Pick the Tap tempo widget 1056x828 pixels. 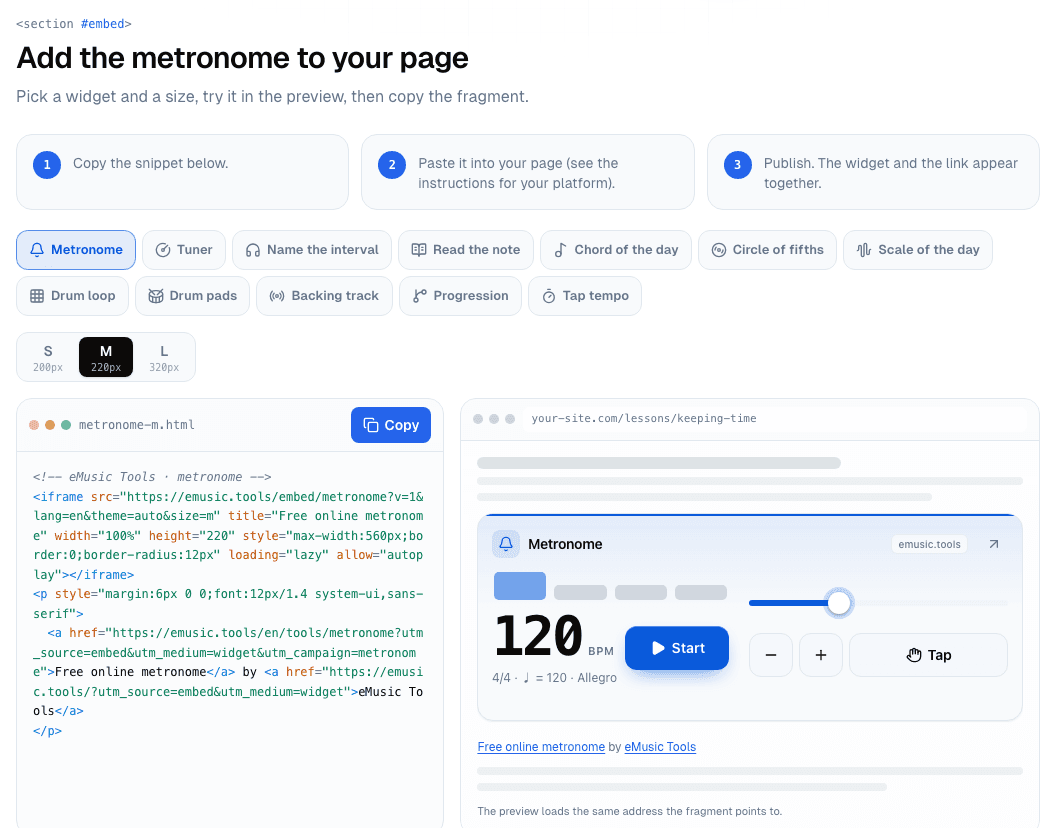[585, 296]
